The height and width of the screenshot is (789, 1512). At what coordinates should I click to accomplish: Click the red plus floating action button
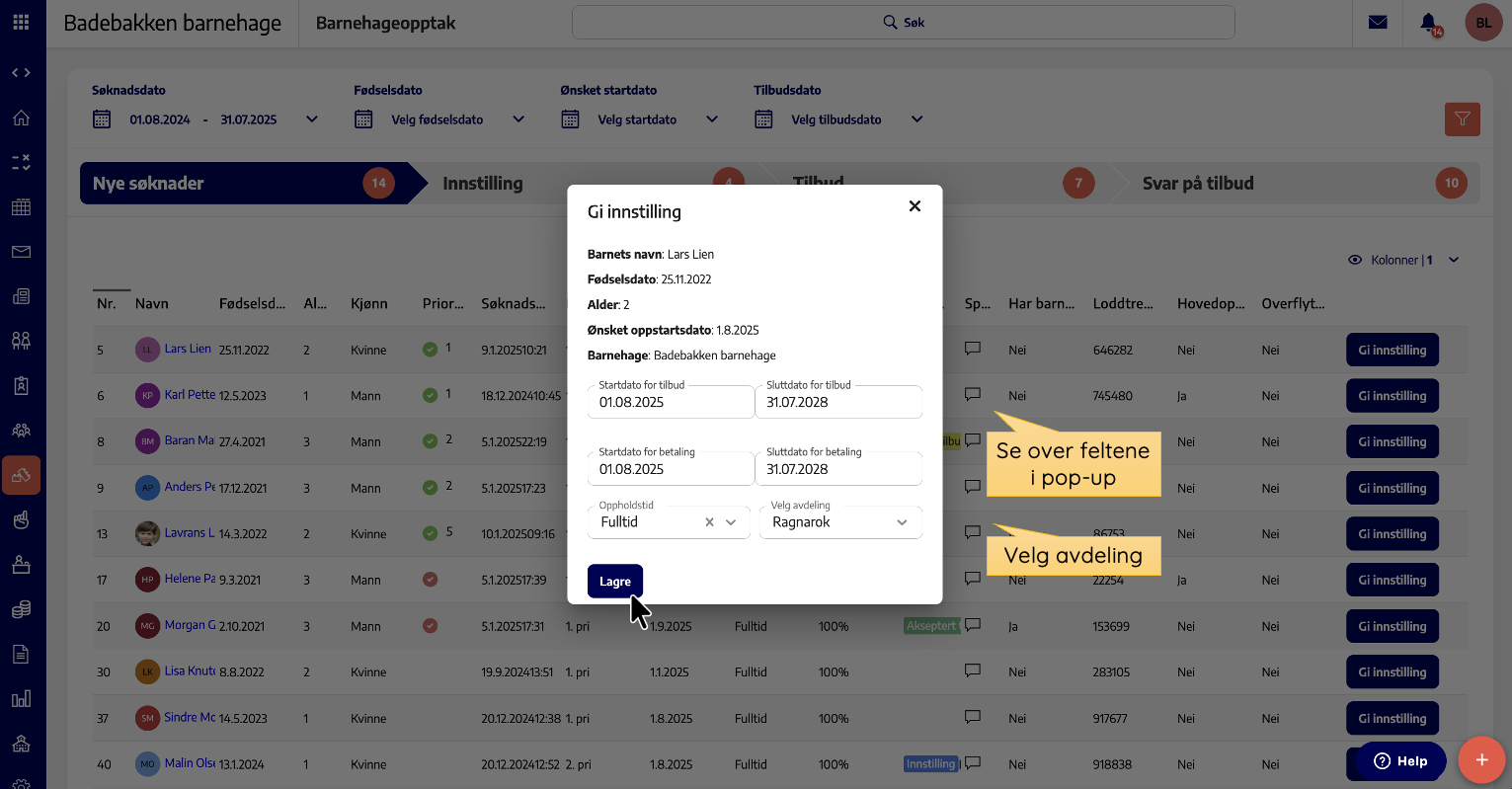point(1481,759)
